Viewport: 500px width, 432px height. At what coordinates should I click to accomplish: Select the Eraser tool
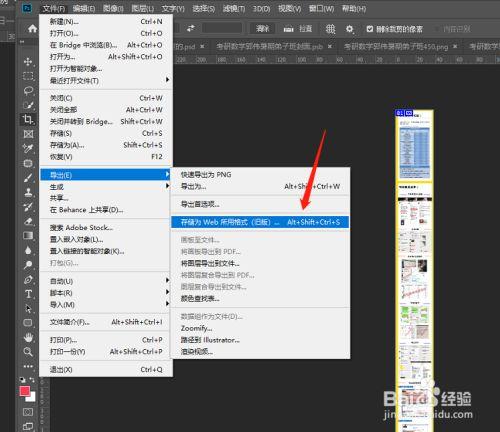coord(28,221)
